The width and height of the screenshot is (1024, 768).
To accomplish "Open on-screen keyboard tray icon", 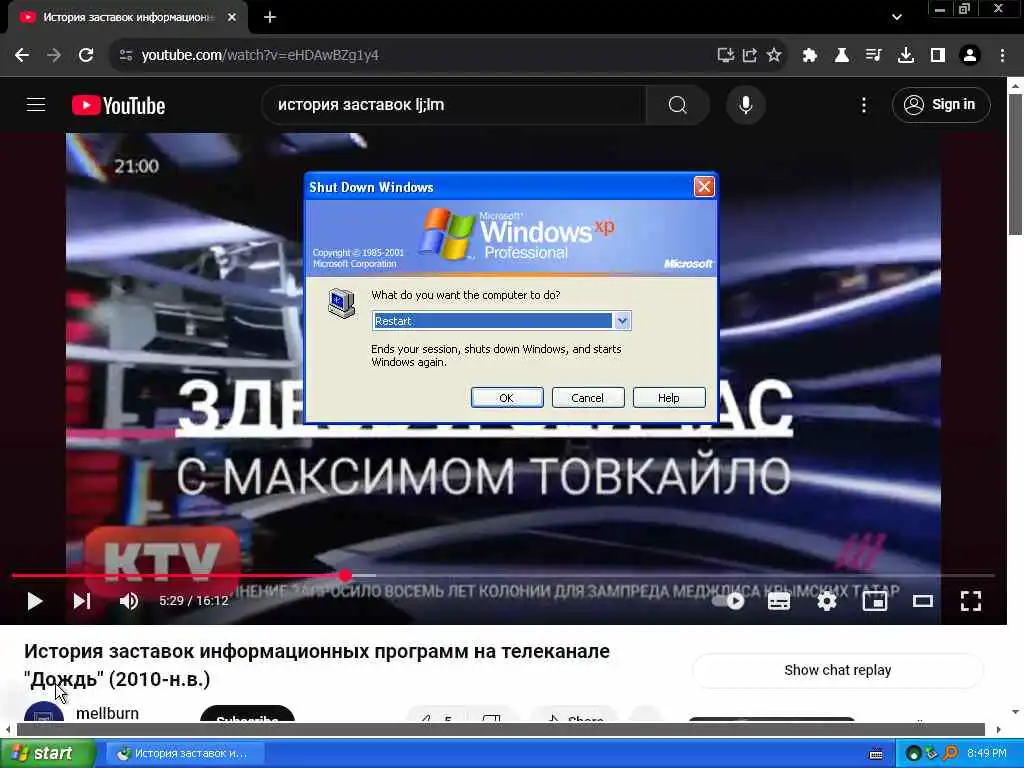I will 876,754.
